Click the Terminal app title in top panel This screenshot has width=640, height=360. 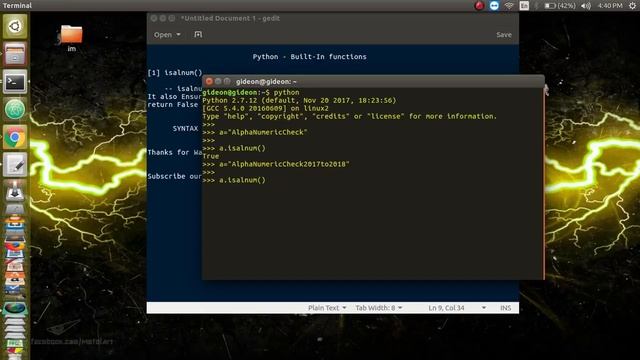(17, 5)
